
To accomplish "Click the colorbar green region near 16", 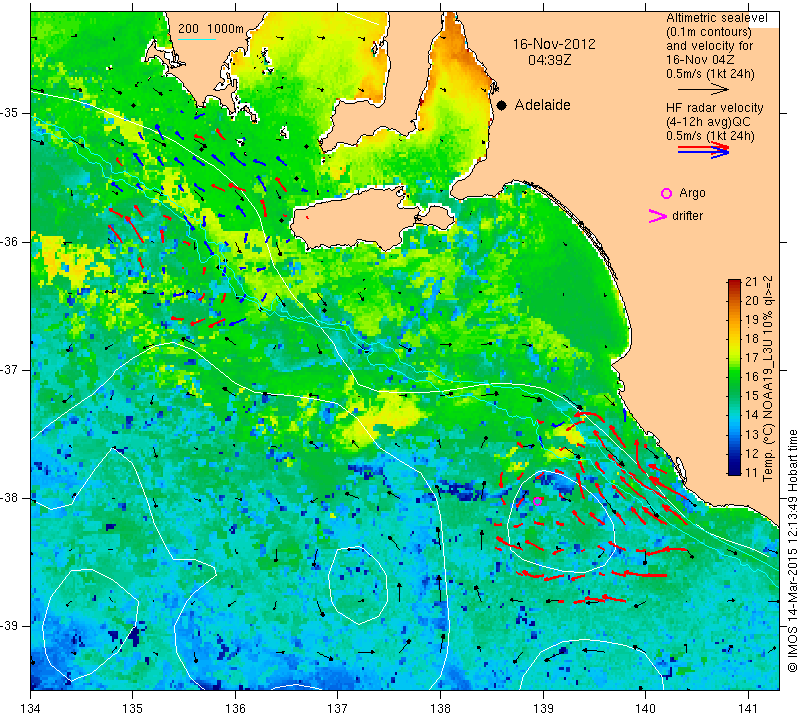I will [x=734, y=377].
